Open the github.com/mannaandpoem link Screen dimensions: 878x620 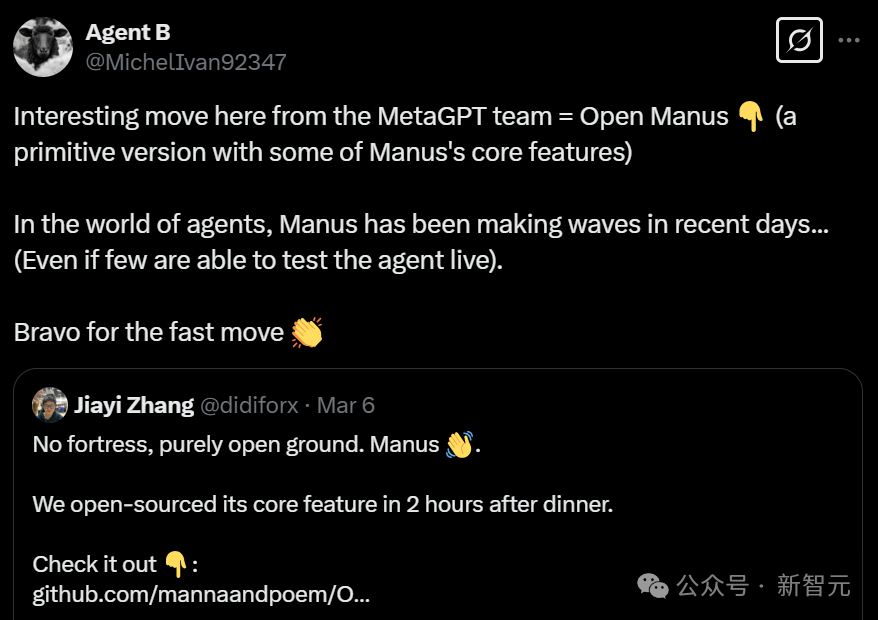pyautogui.click(x=201, y=594)
